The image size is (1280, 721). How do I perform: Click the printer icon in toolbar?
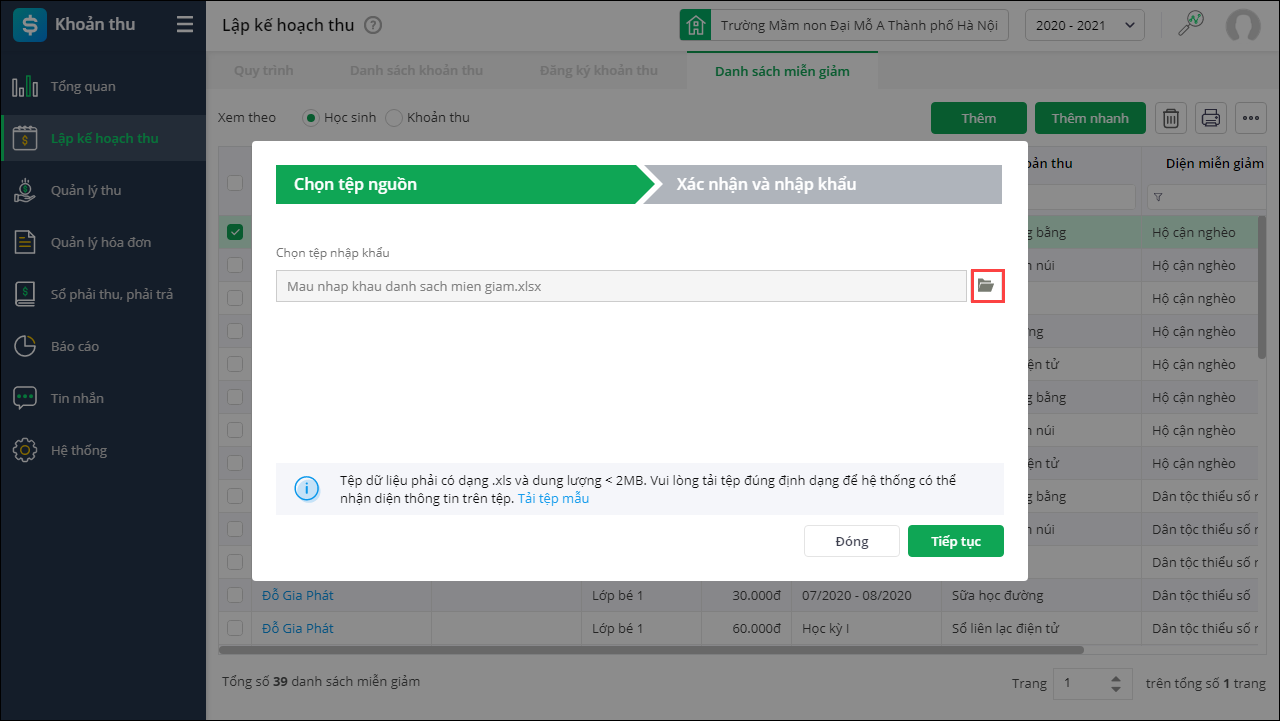1211,118
